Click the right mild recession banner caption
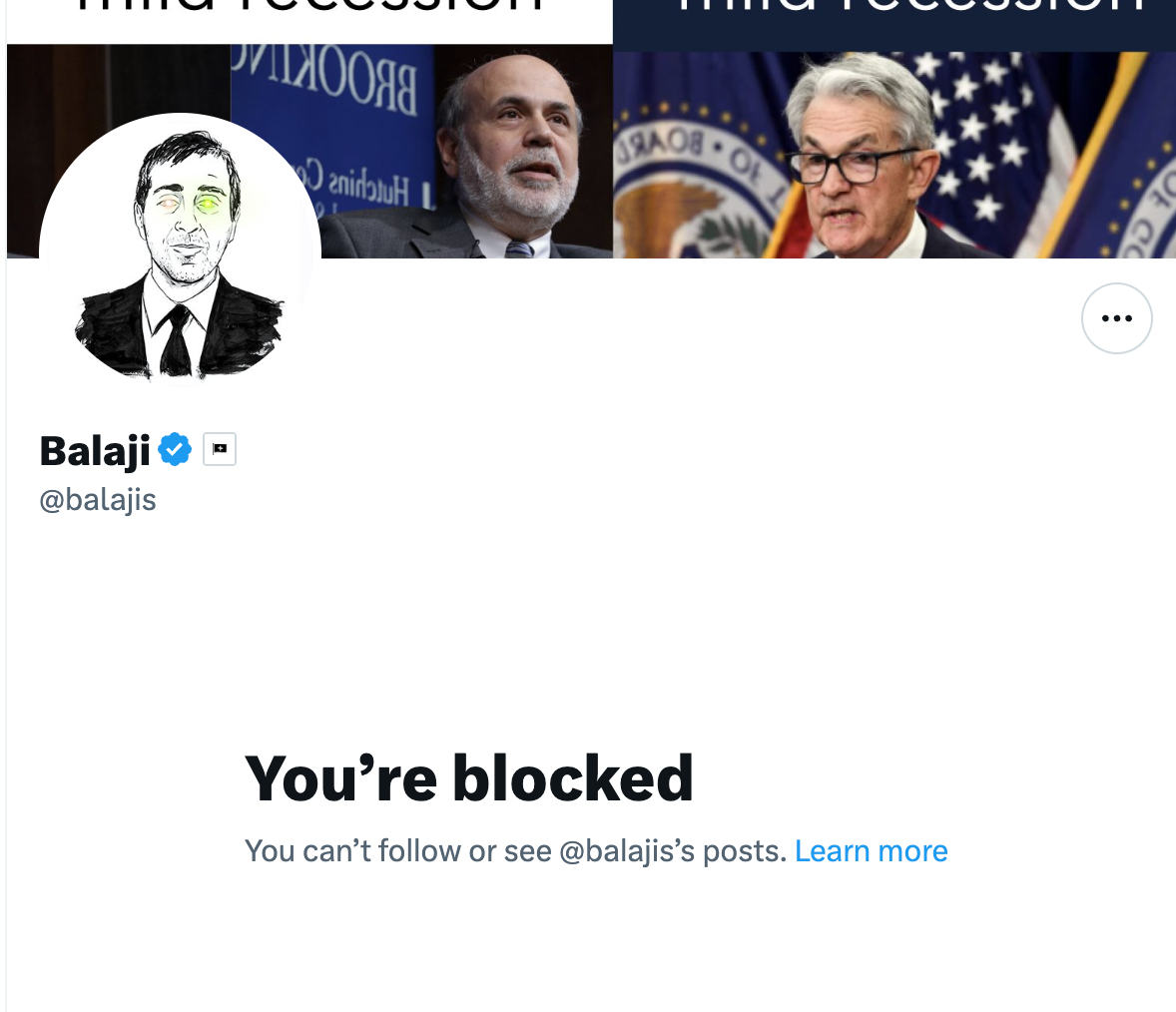Screen dimensions: 1176x1012 pos(893,10)
